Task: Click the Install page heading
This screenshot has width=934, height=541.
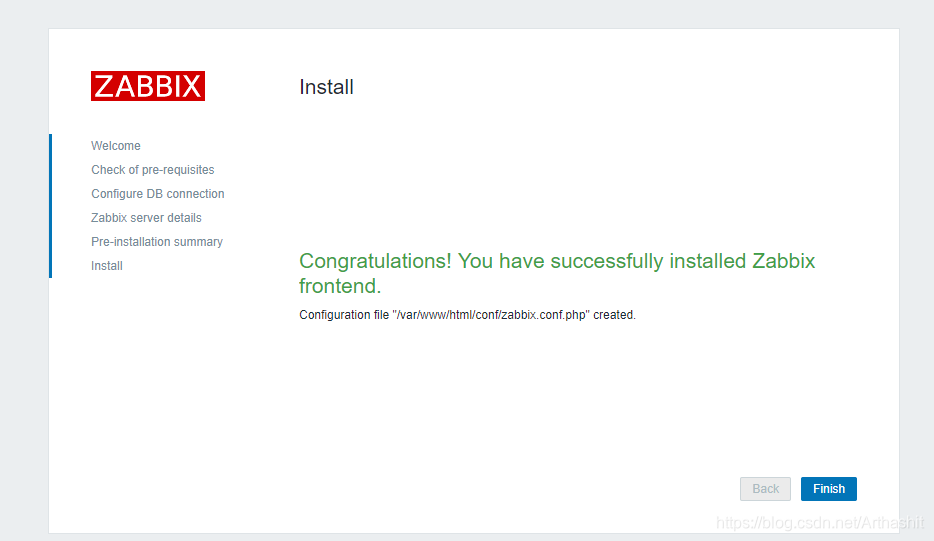Action: pyautogui.click(x=326, y=87)
